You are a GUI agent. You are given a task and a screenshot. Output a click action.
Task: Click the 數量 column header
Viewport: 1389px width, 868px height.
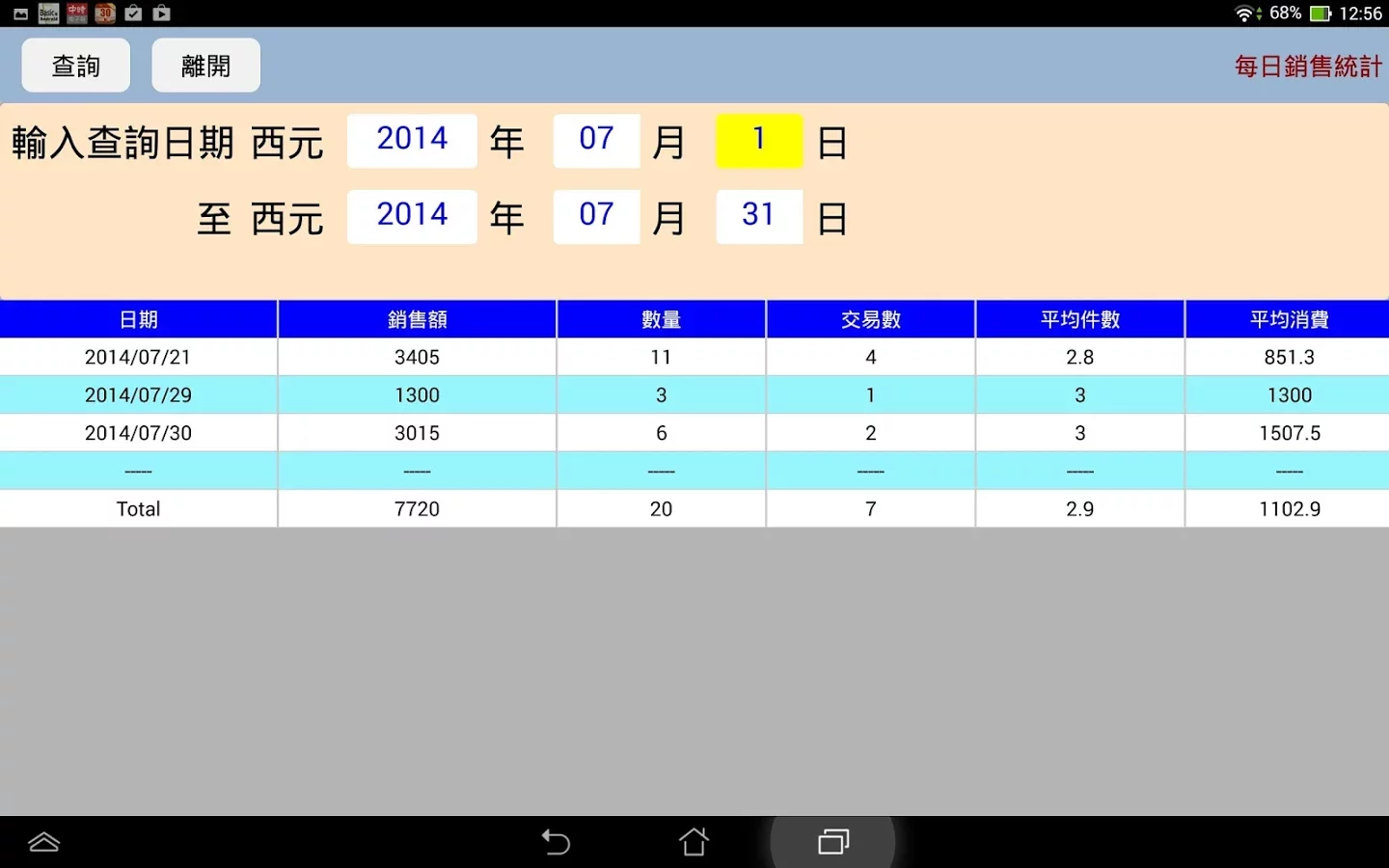tap(661, 319)
